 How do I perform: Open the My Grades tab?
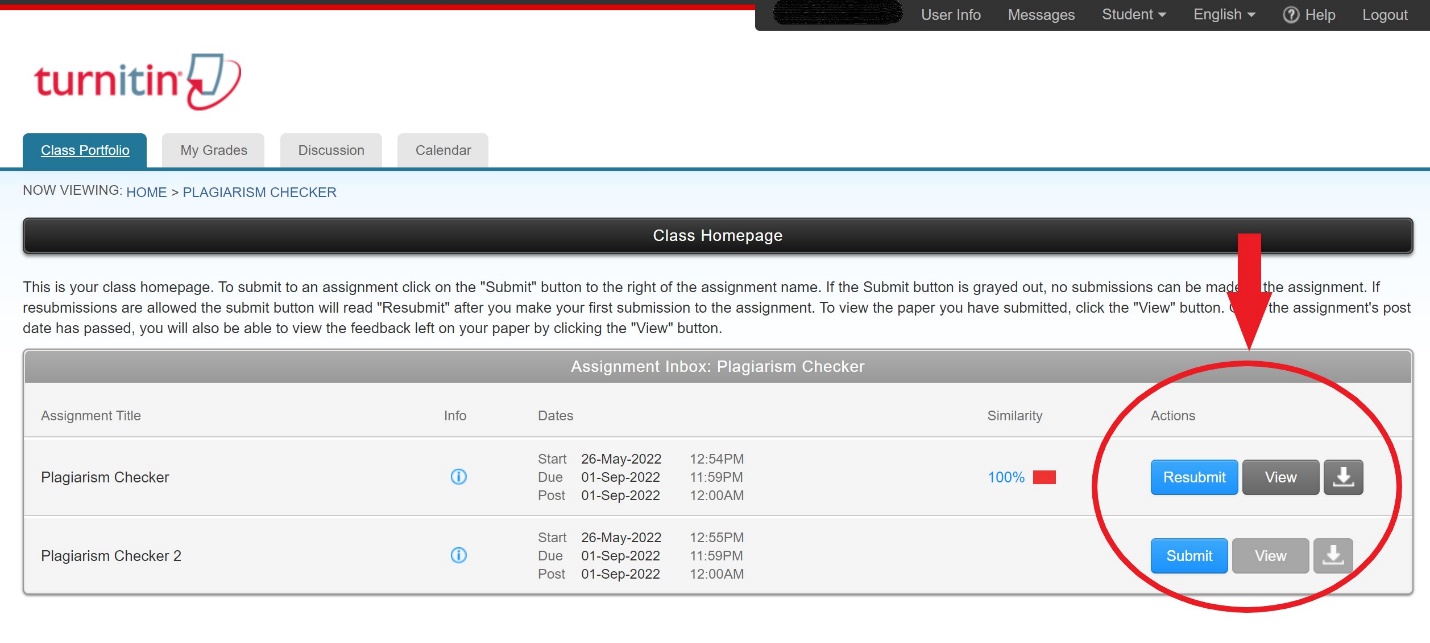(214, 150)
